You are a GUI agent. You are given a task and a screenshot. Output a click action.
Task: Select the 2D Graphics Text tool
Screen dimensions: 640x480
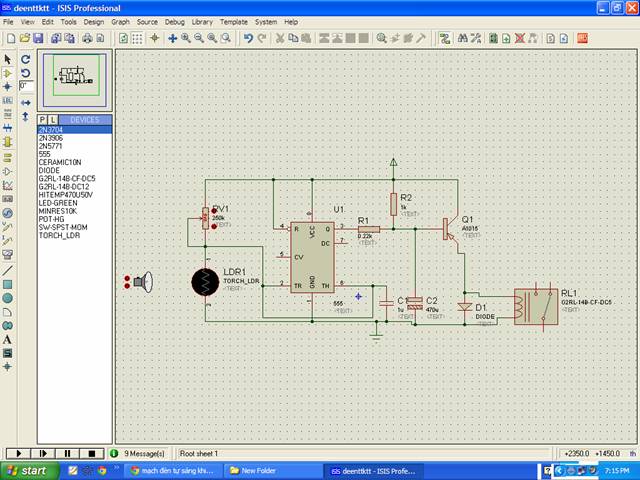click(8, 339)
